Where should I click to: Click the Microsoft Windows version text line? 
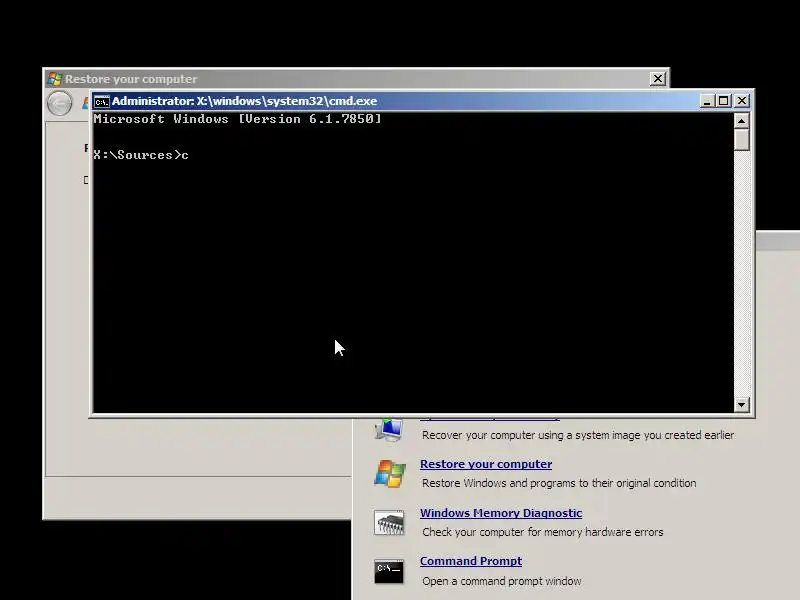(x=237, y=119)
